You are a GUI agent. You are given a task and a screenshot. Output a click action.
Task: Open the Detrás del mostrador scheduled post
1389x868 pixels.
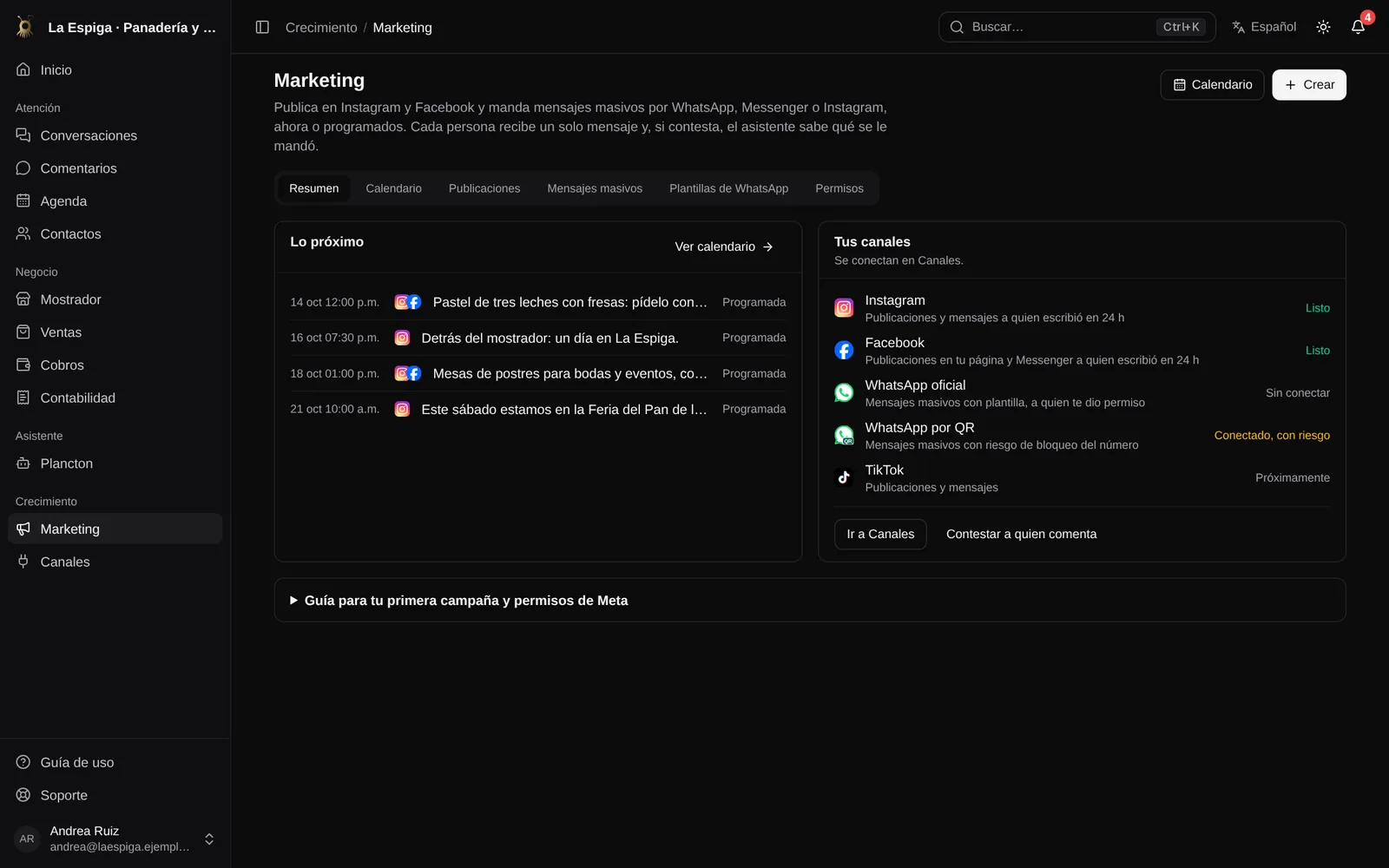tap(538, 338)
